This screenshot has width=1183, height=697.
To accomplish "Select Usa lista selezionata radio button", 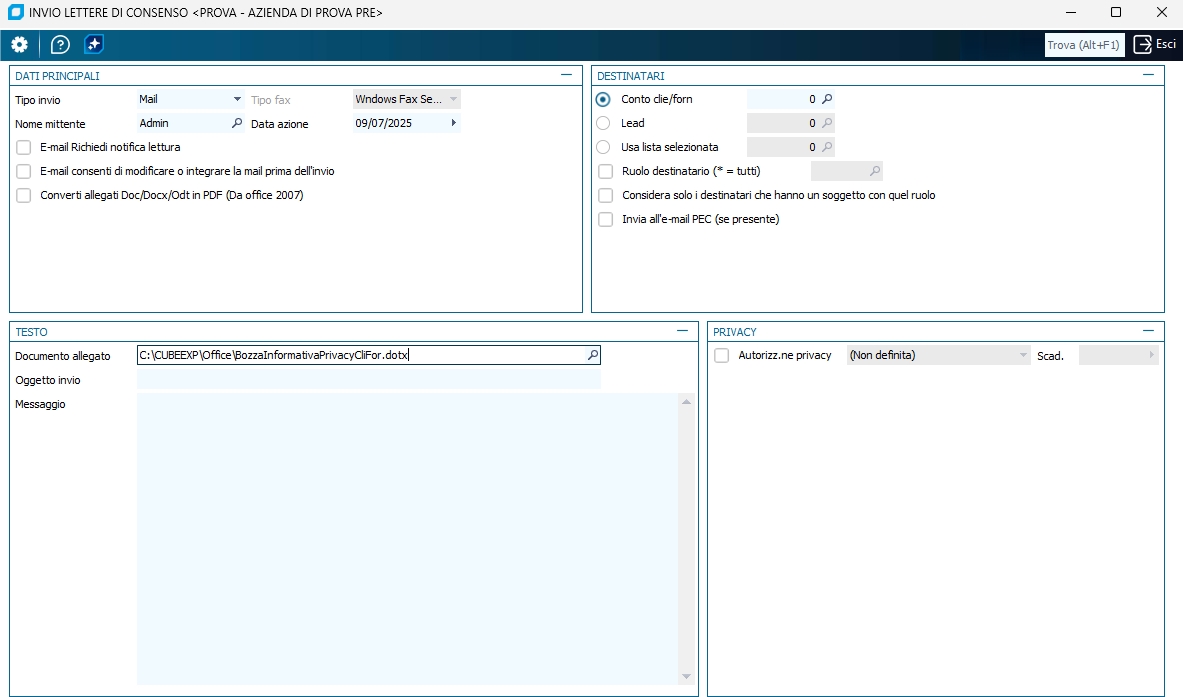I will [603, 147].
